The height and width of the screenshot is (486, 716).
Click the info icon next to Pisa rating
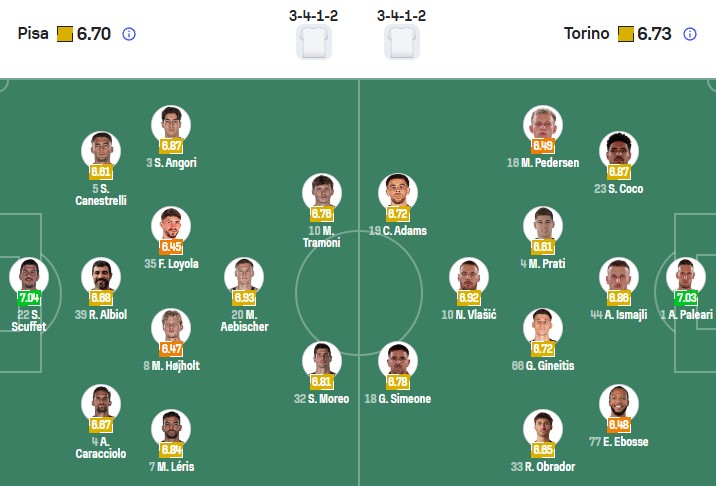tap(129, 34)
